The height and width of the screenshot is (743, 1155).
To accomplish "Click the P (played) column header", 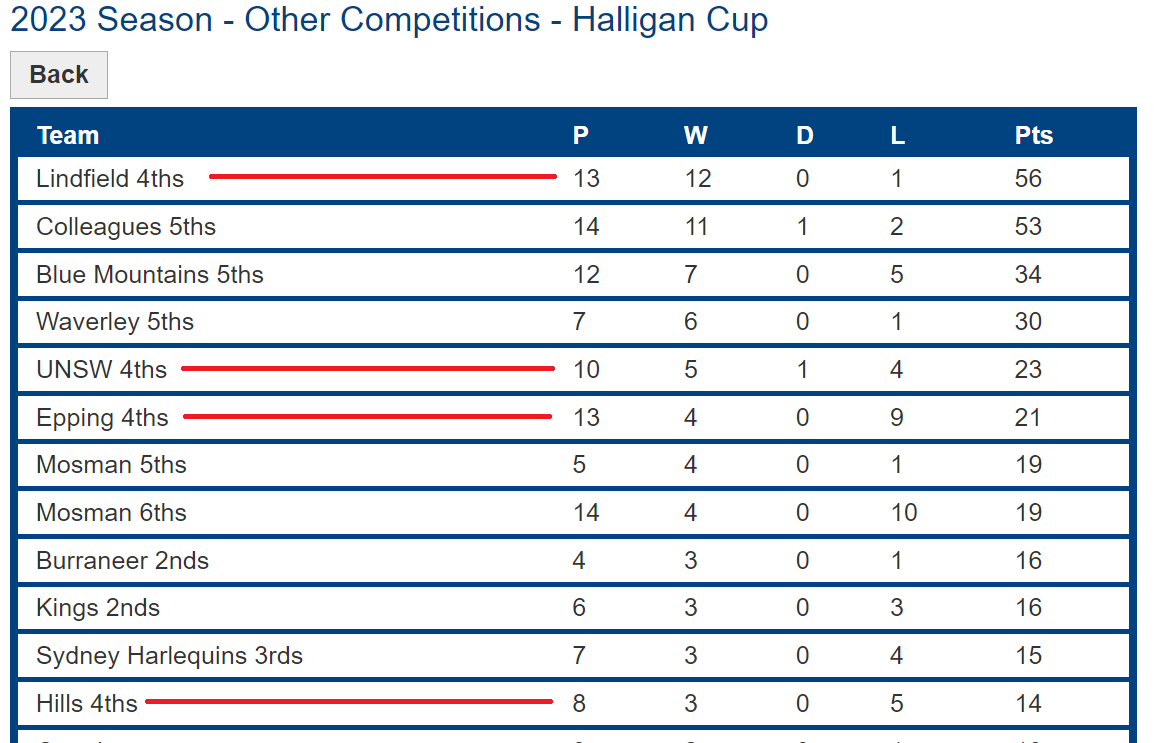I will (x=581, y=135).
